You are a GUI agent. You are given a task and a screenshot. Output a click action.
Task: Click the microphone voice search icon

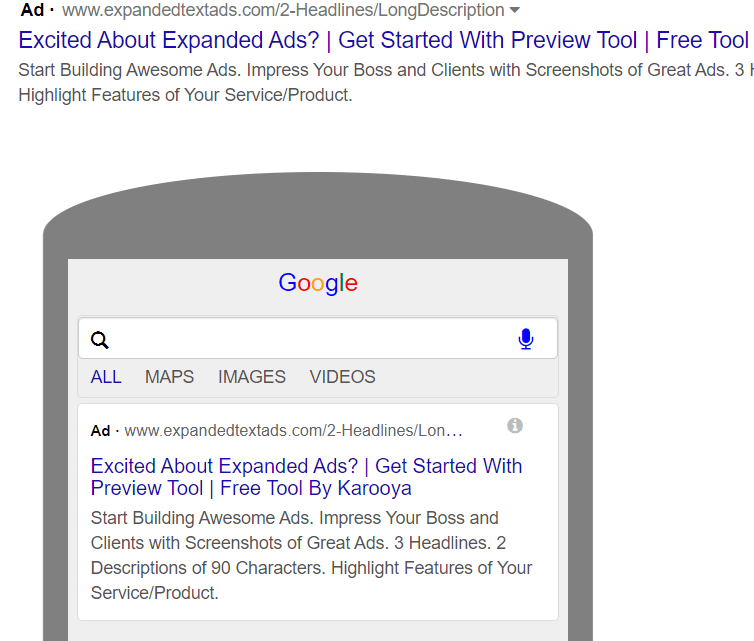526,339
